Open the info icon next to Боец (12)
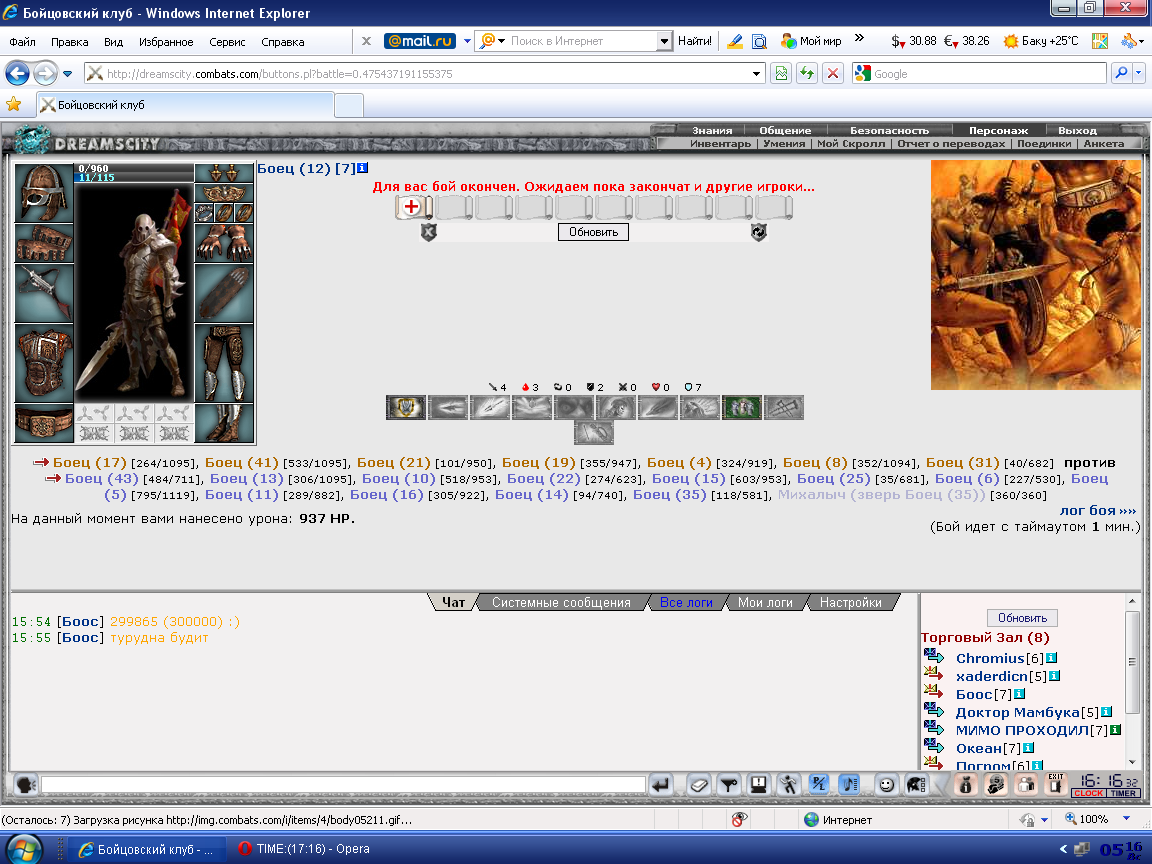This screenshot has width=1152, height=864. (x=362, y=168)
